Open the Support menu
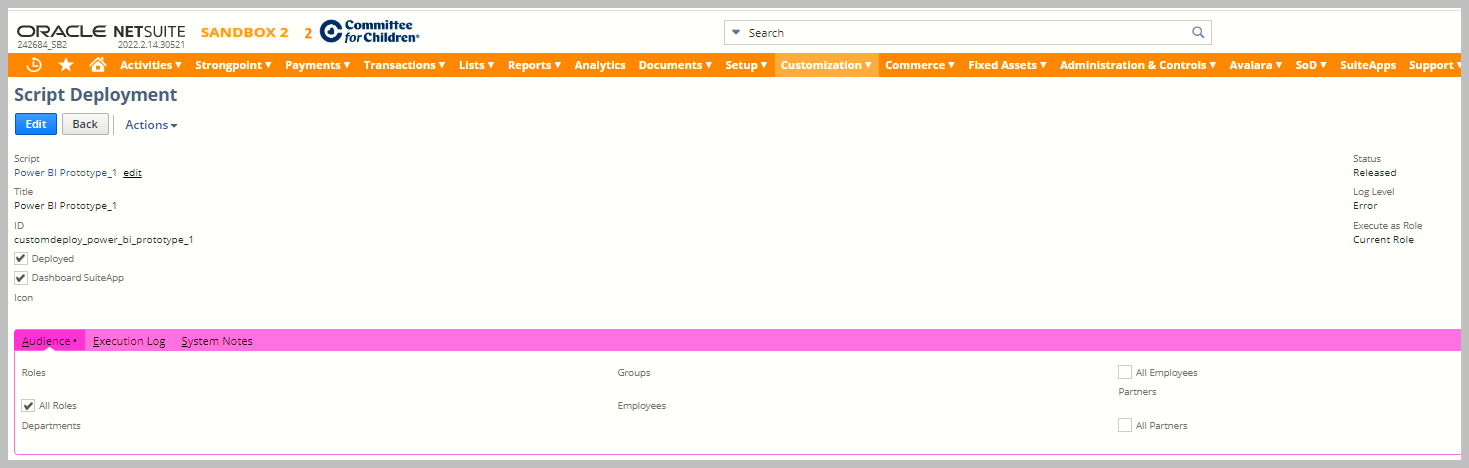 point(1433,65)
